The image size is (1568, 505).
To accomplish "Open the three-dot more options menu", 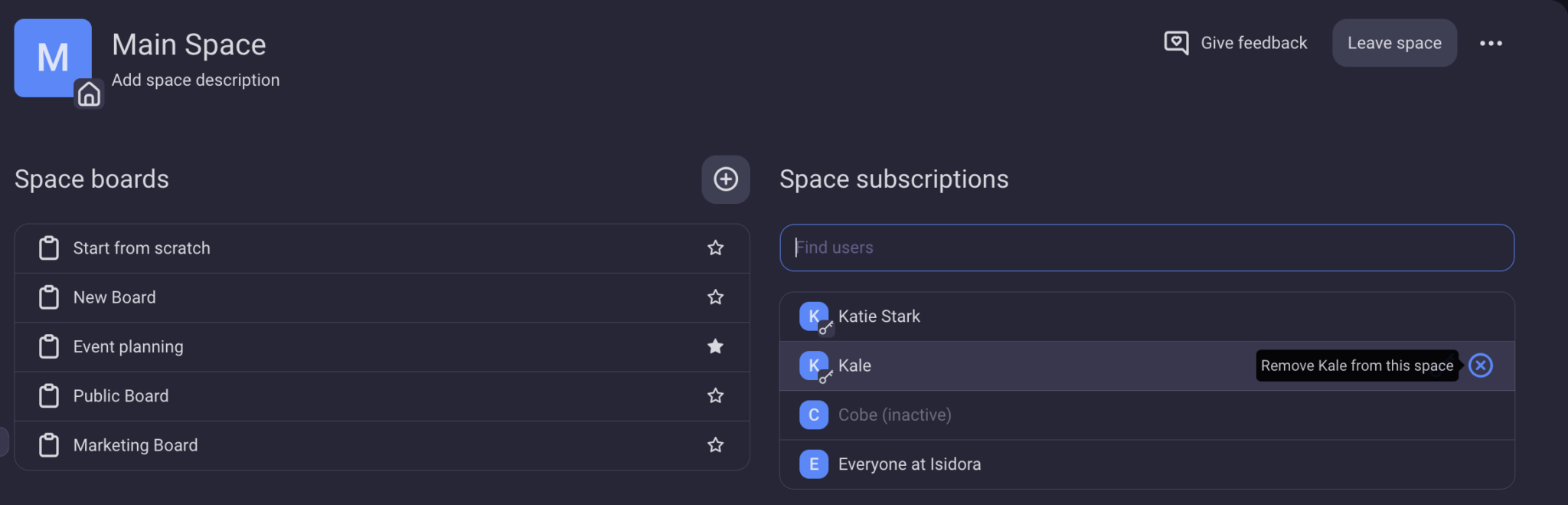I will [1491, 43].
